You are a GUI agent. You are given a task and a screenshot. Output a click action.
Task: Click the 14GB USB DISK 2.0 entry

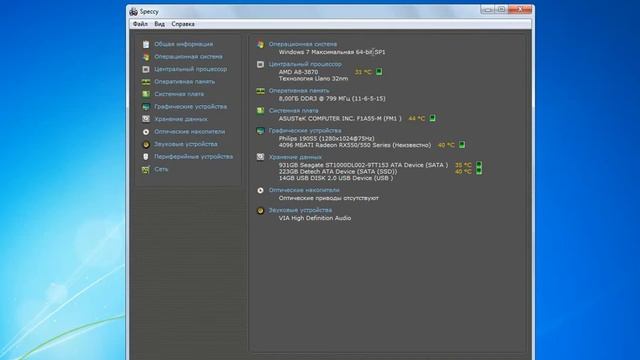point(336,178)
